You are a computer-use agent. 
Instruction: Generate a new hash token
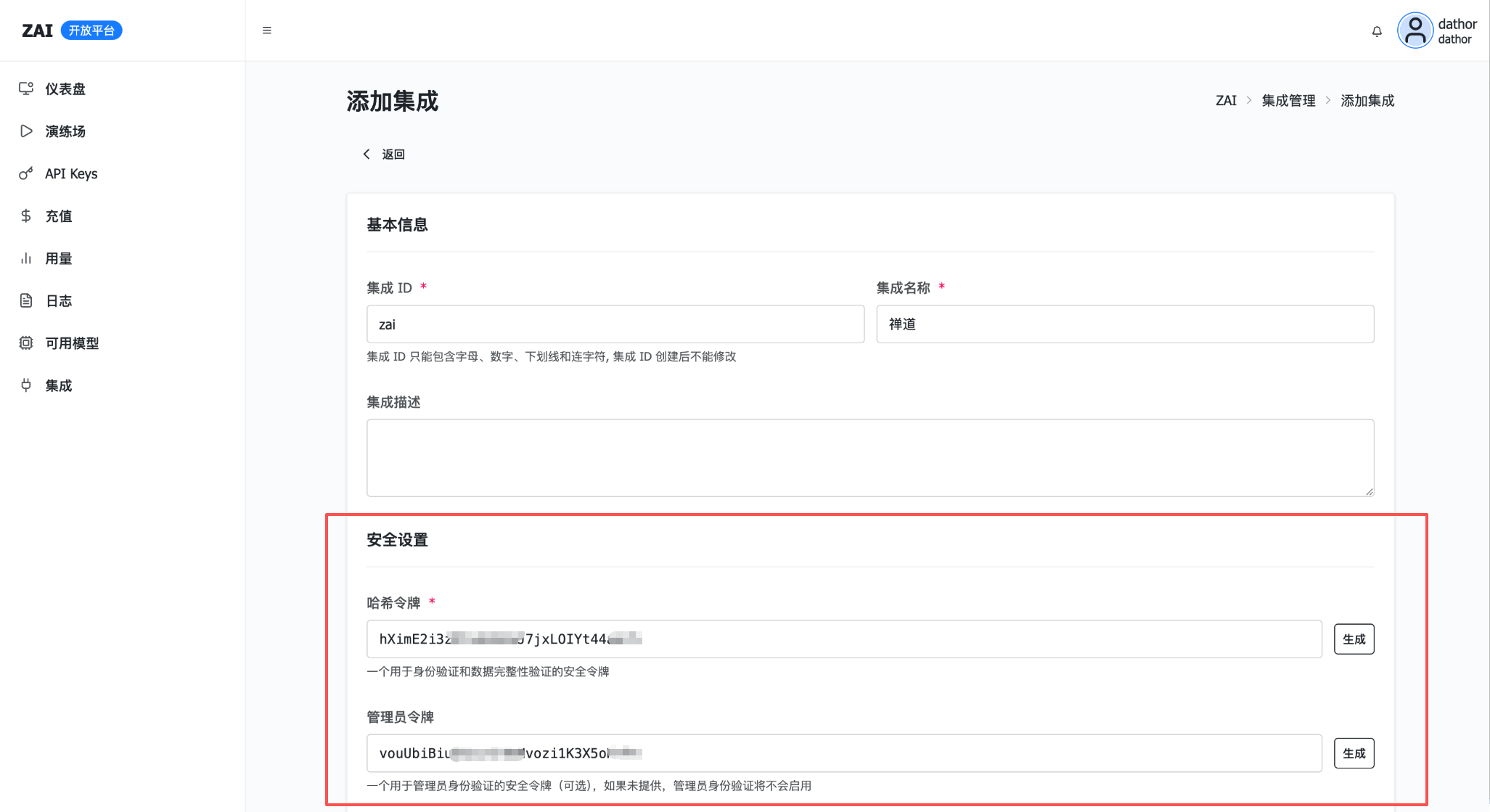pos(1354,639)
